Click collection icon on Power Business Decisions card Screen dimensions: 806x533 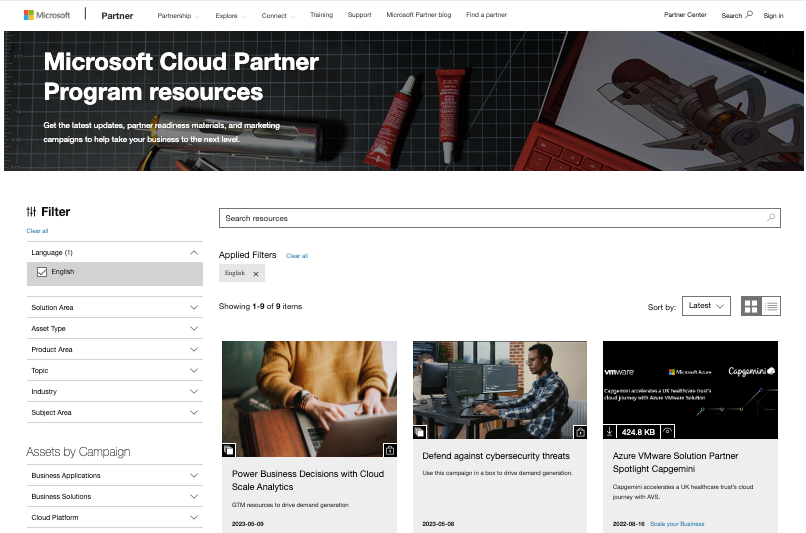pyautogui.click(x=229, y=450)
